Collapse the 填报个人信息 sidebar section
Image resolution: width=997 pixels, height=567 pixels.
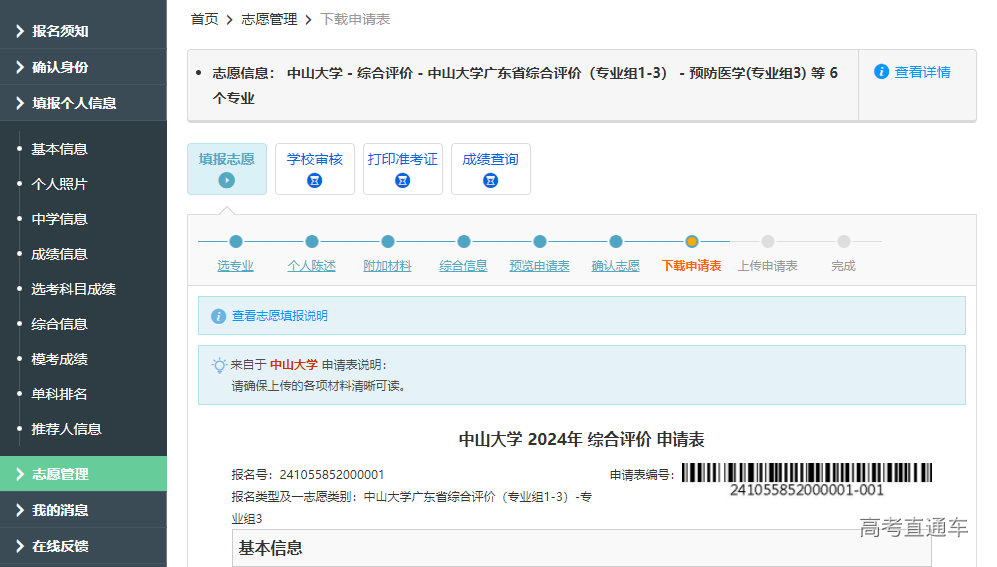point(83,103)
